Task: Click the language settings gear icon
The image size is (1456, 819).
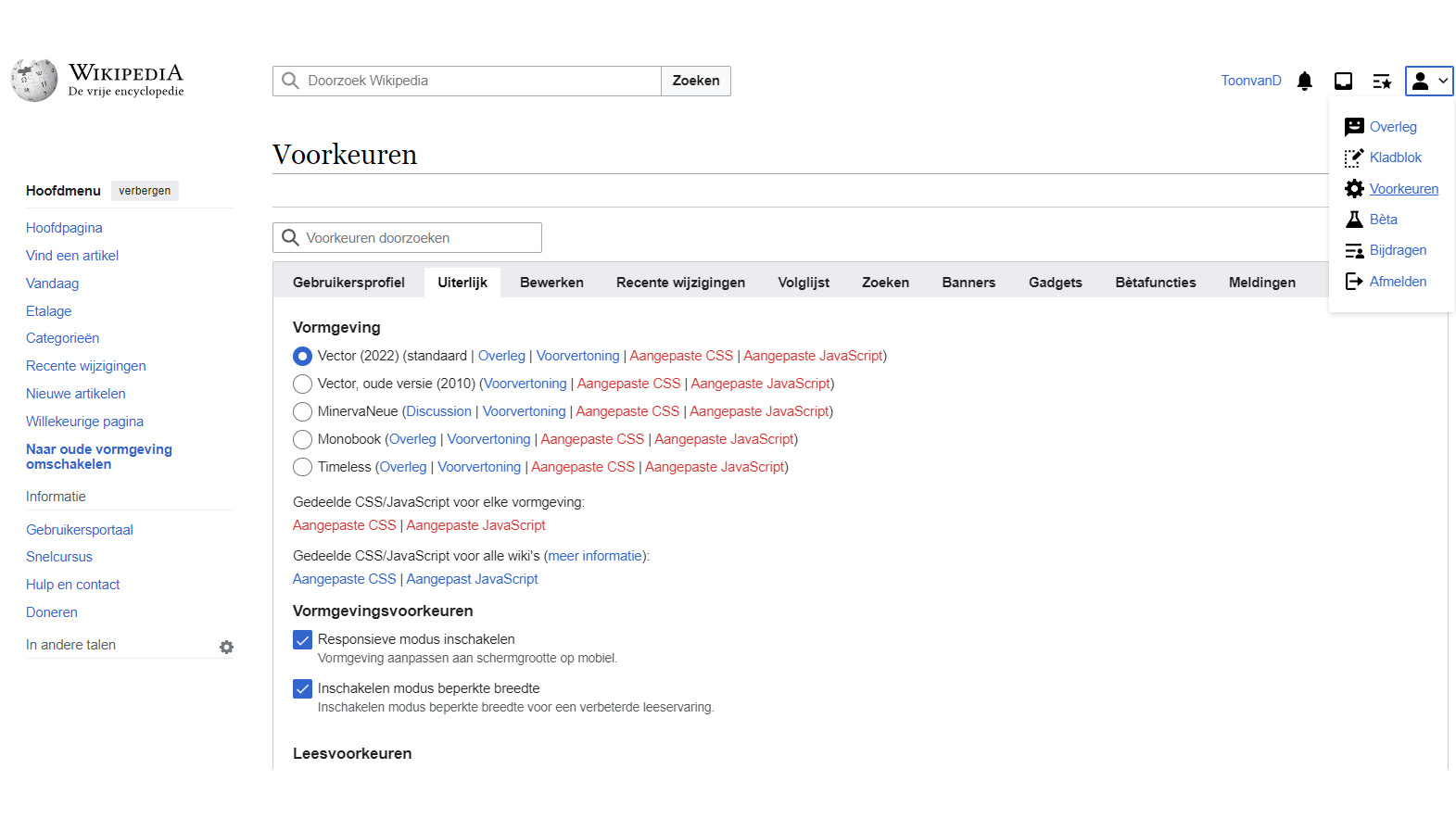Action: pos(226,647)
